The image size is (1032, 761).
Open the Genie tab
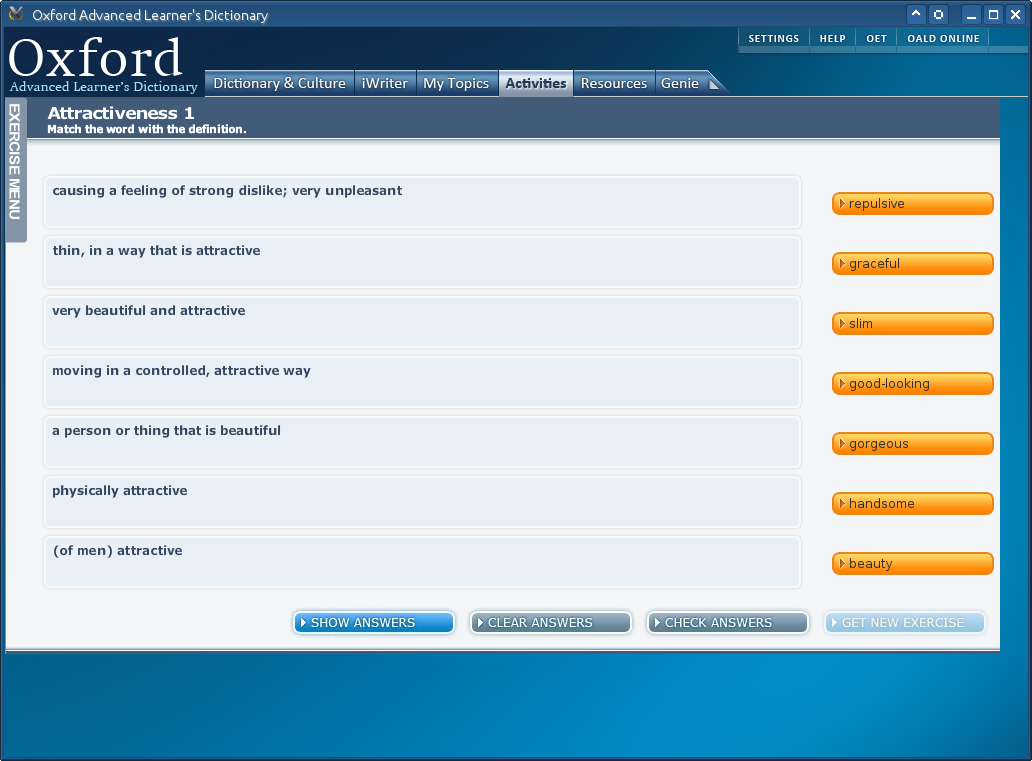coord(680,84)
